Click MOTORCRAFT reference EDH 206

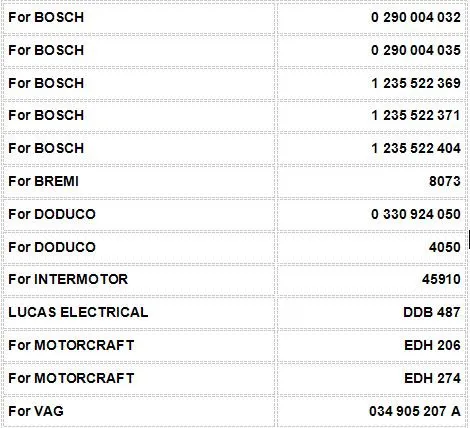432,345
